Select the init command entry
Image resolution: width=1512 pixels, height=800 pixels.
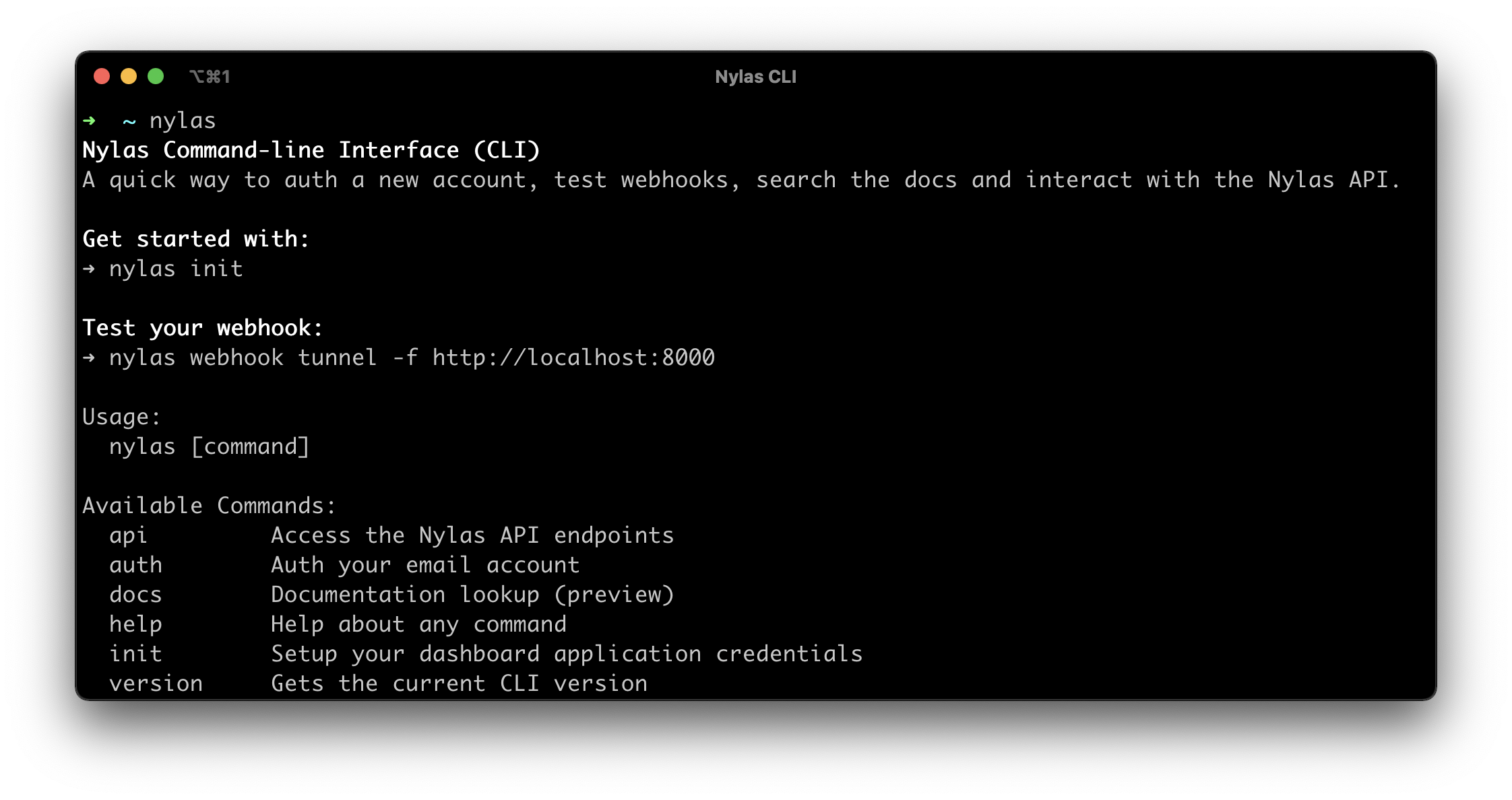point(136,653)
